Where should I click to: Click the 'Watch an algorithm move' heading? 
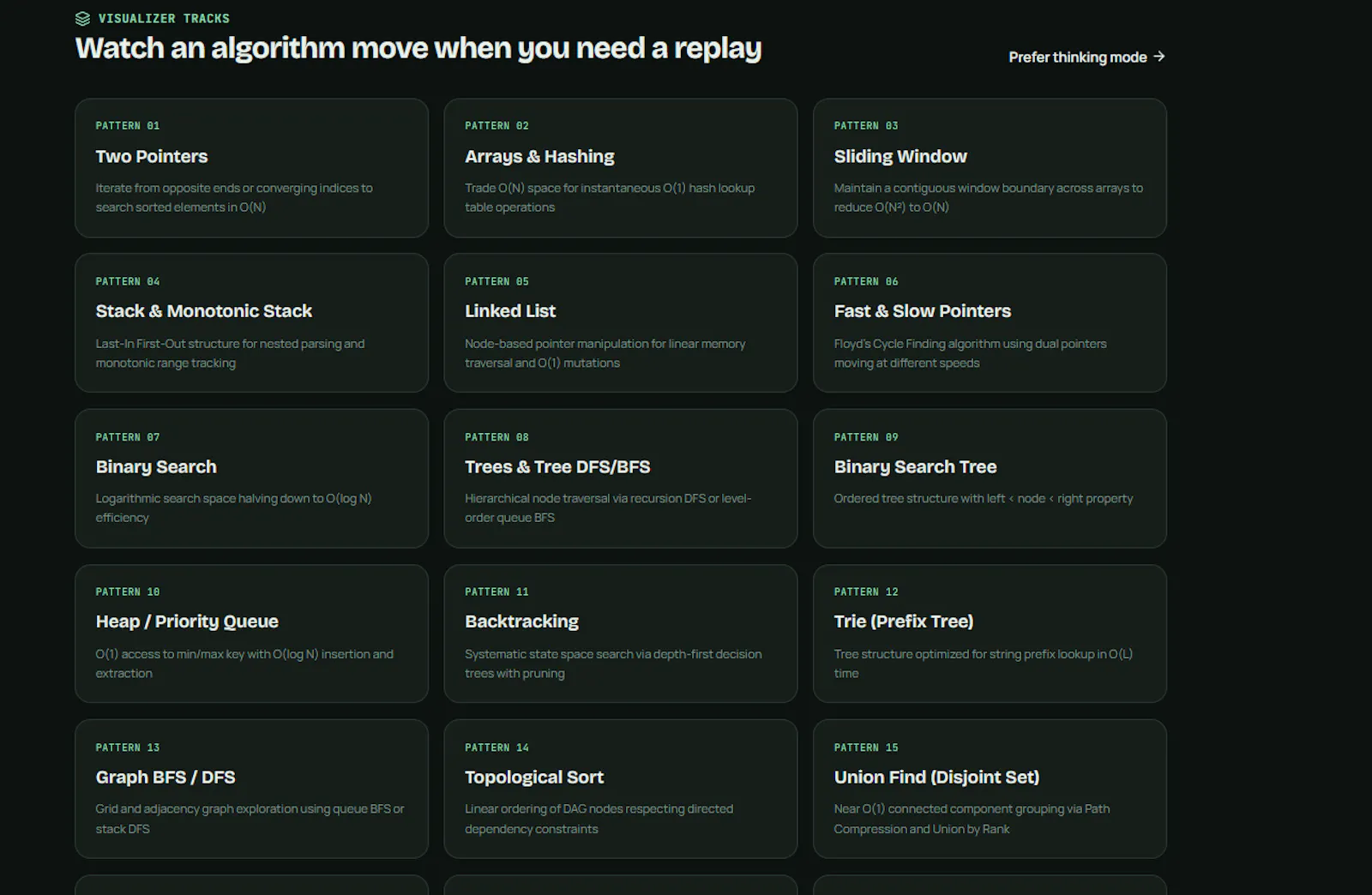pyautogui.click(x=418, y=49)
